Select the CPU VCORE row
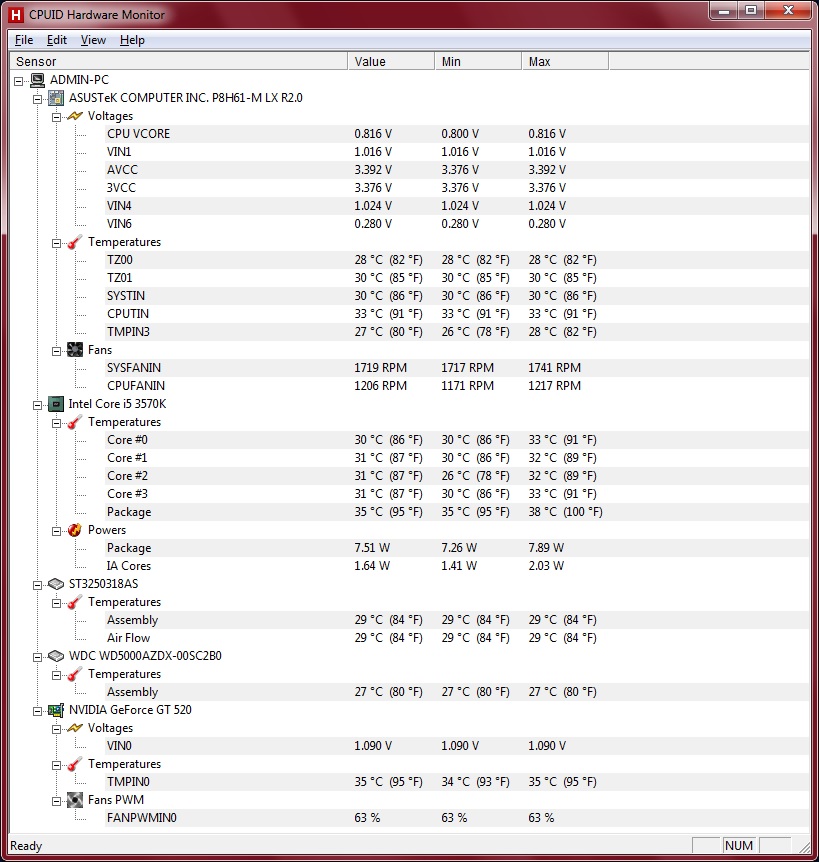The width and height of the screenshot is (819, 862). coord(456,134)
